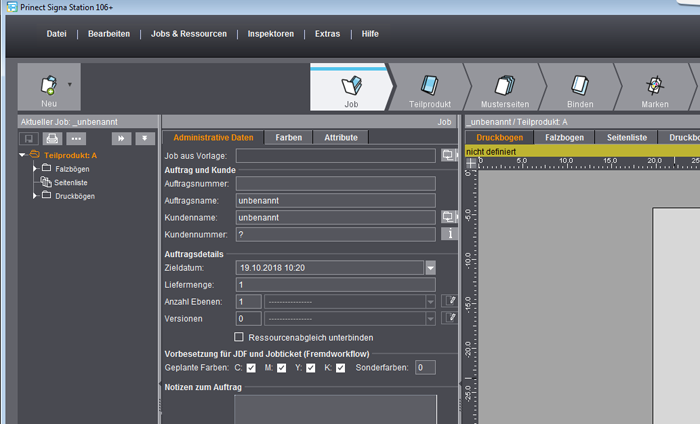Open the Zieldatum date dropdown arrow

click(x=430, y=268)
